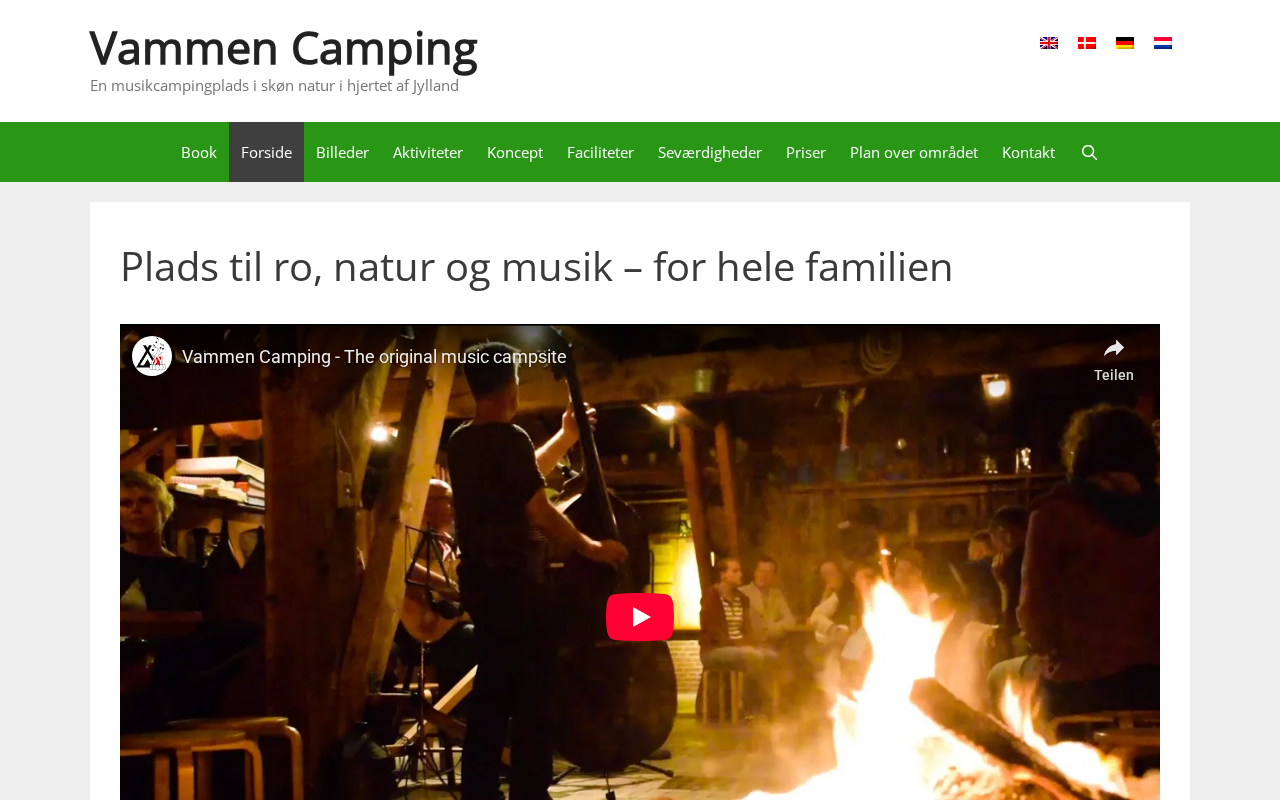This screenshot has width=1280, height=800.
Task: Navigate to Faciliteter
Action: (x=600, y=152)
